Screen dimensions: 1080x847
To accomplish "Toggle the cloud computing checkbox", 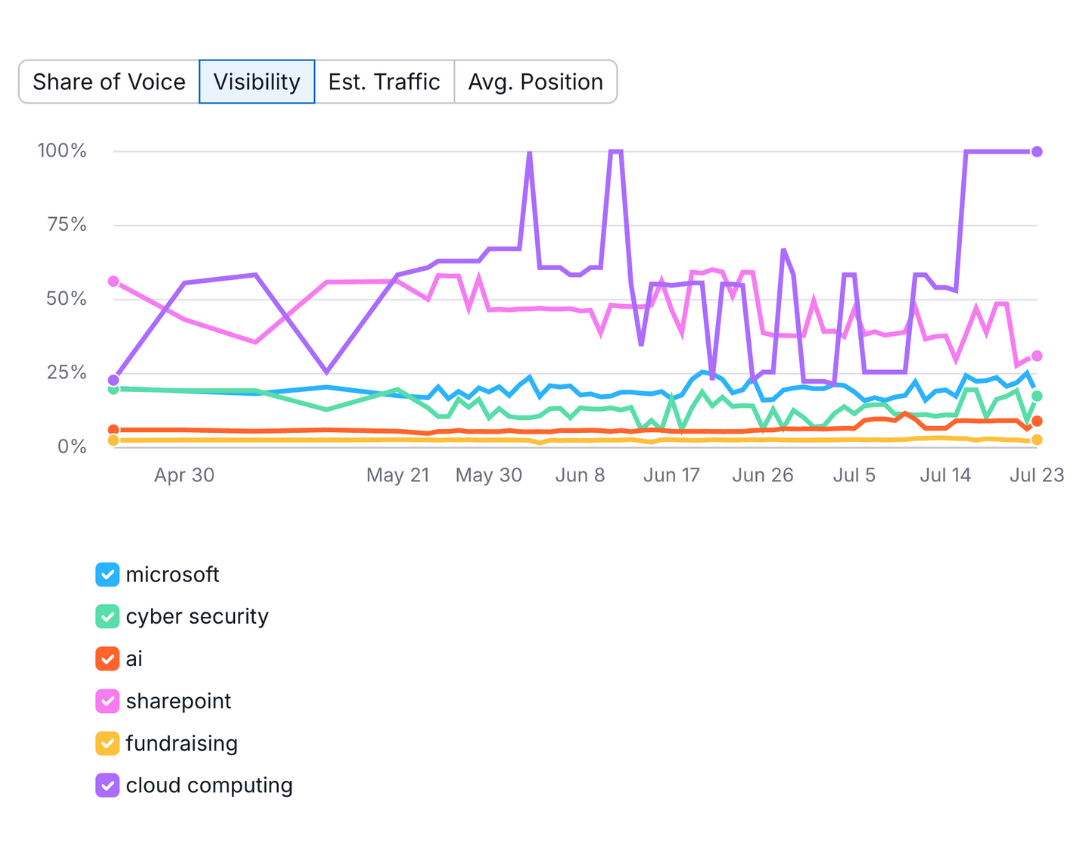I will pos(107,786).
